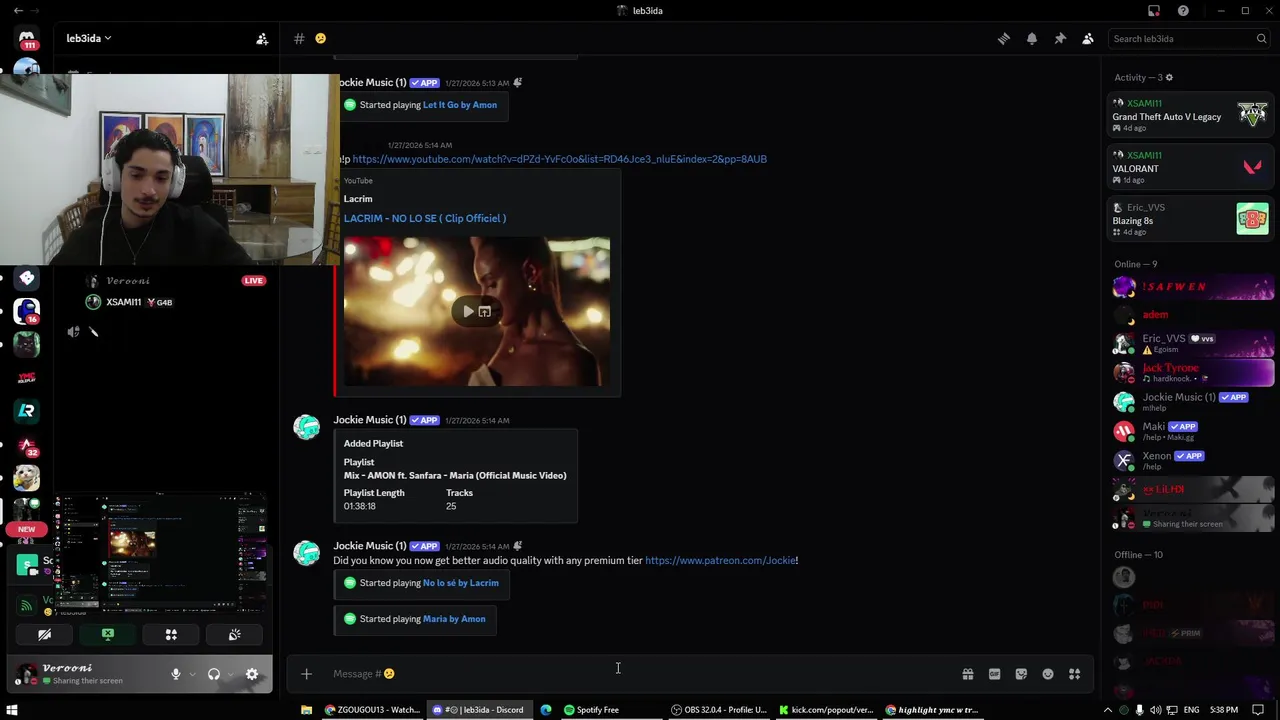
Task: Open the sticker picker
Action: (1021, 674)
